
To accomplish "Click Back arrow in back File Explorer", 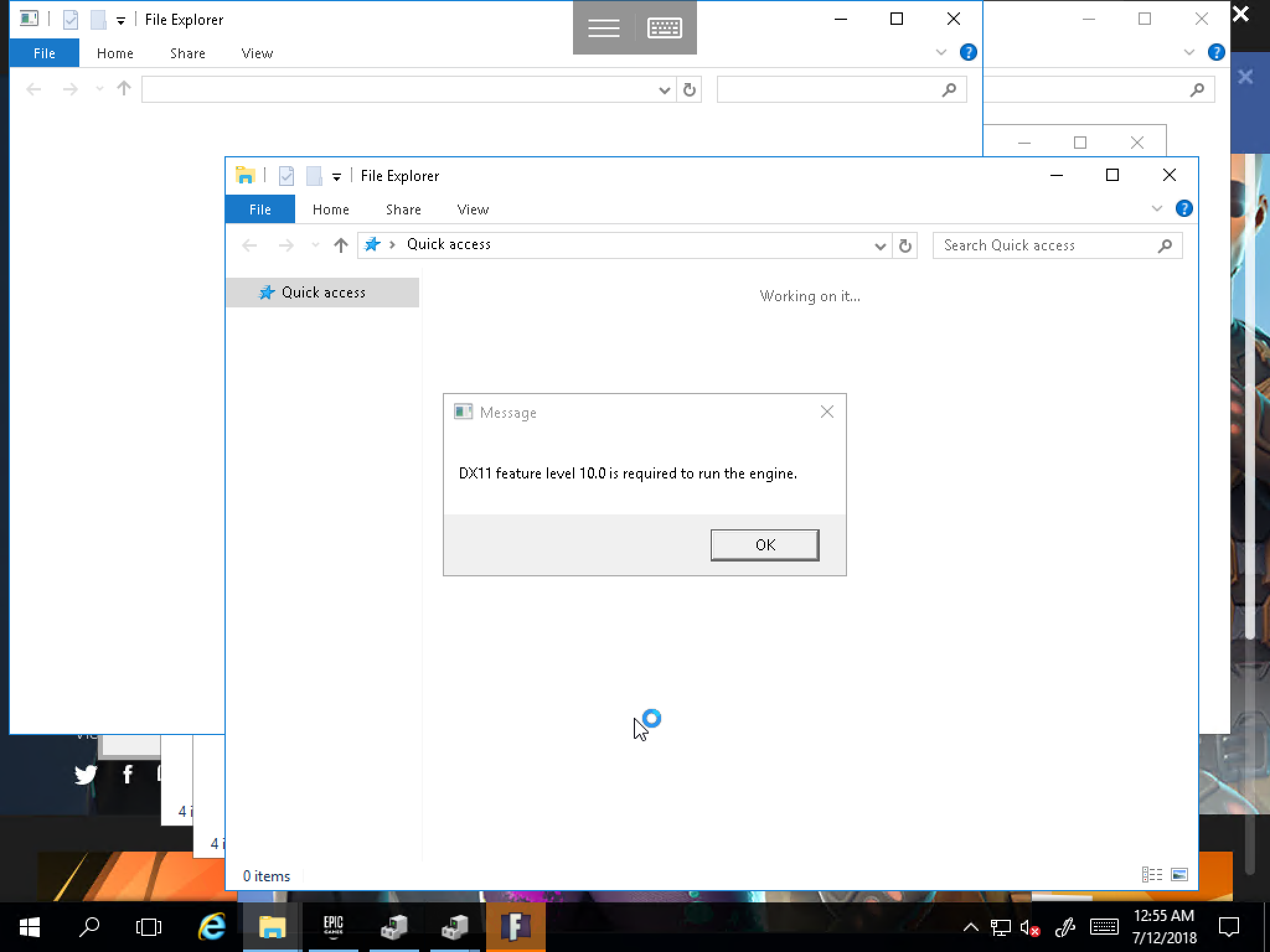I will (x=33, y=90).
